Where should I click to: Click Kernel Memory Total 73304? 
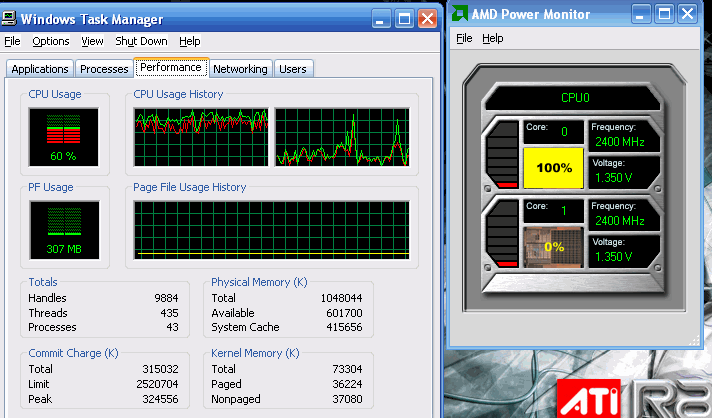click(x=347, y=369)
